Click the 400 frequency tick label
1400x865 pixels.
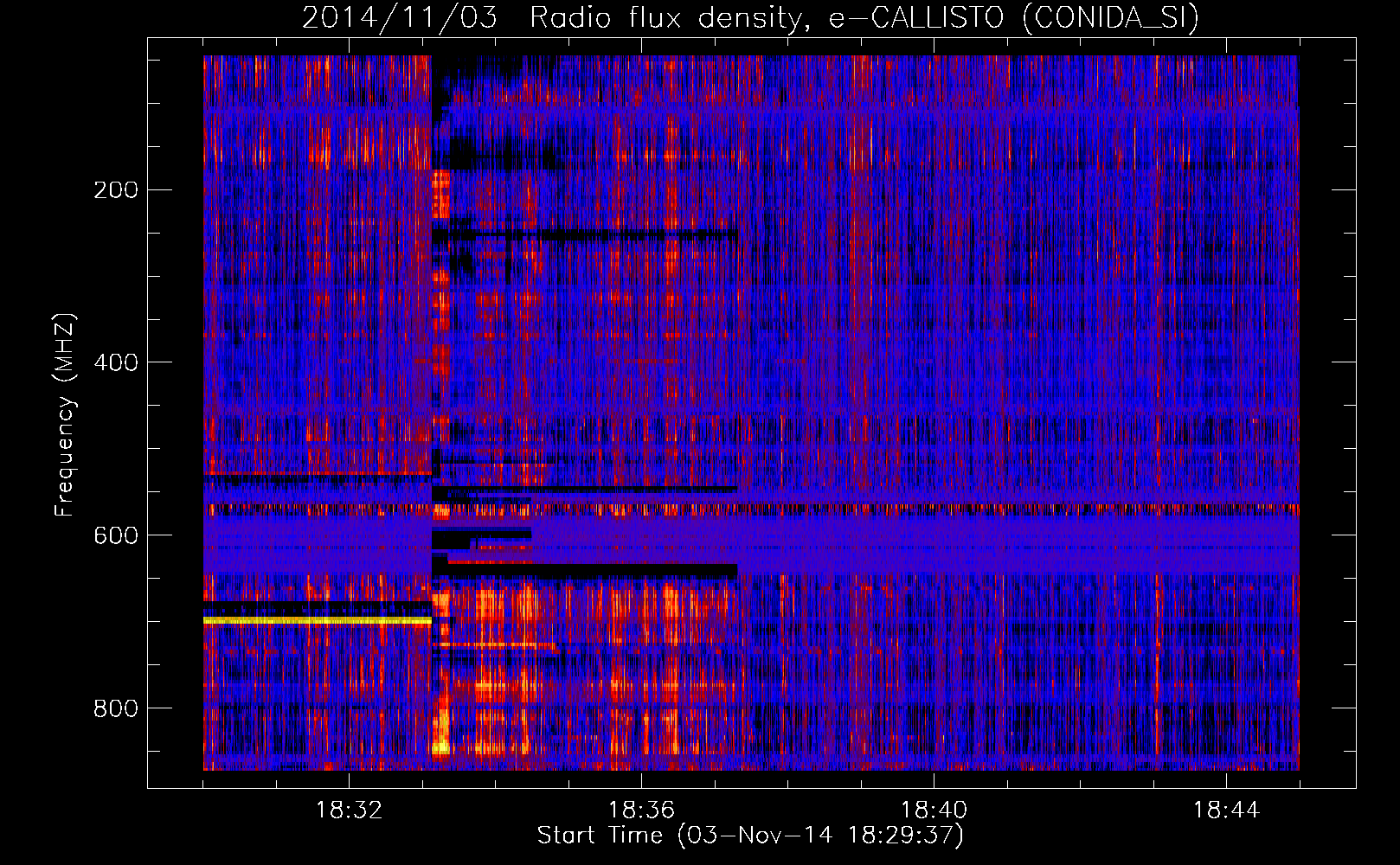click(x=116, y=362)
